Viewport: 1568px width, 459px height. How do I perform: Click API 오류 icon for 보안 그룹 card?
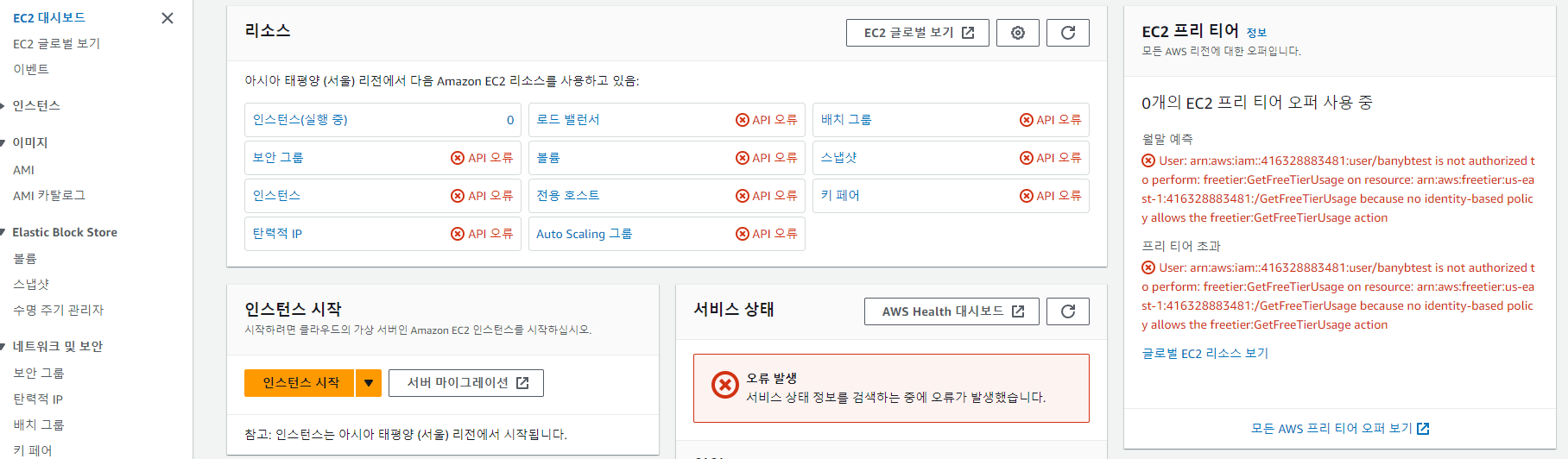[x=458, y=158]
